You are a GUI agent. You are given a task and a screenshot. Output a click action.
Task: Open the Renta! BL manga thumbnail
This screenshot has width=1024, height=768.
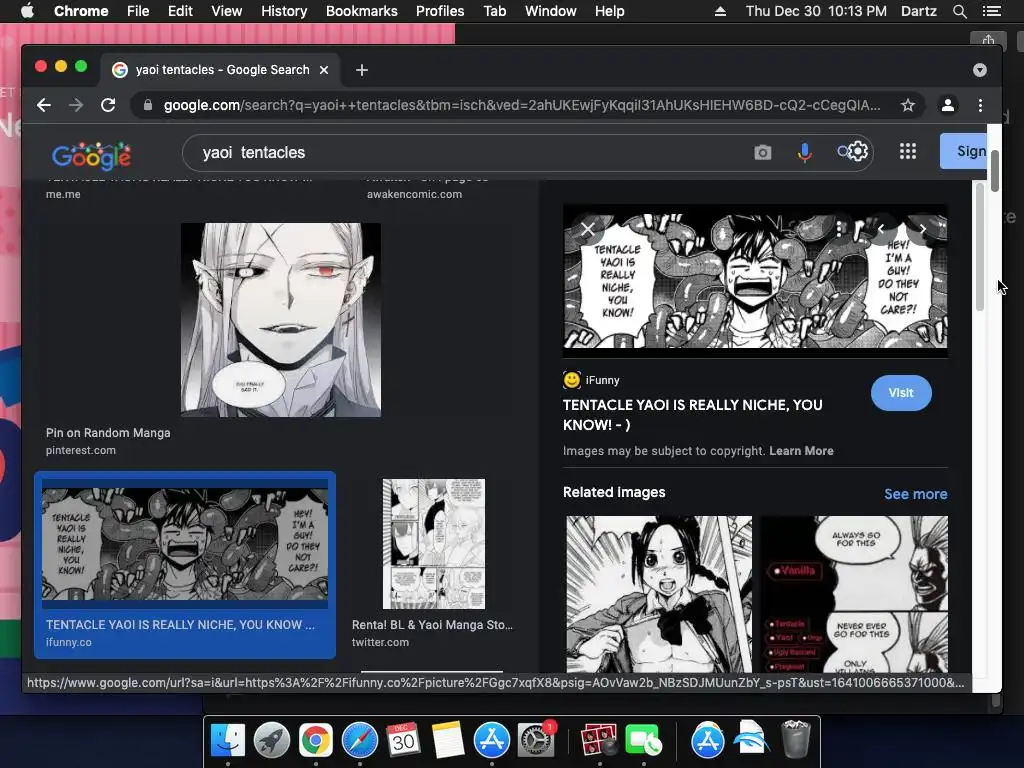tap(434, 544)
